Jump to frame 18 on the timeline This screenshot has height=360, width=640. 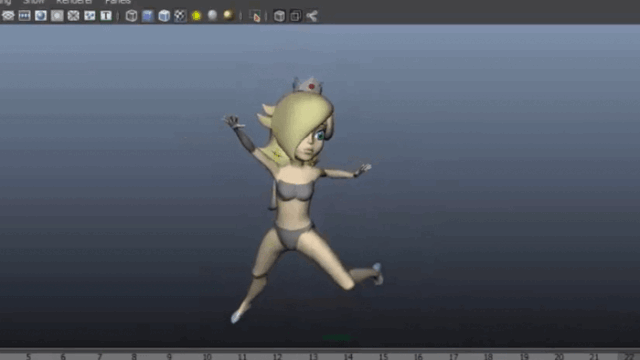(x=489, y=356)
